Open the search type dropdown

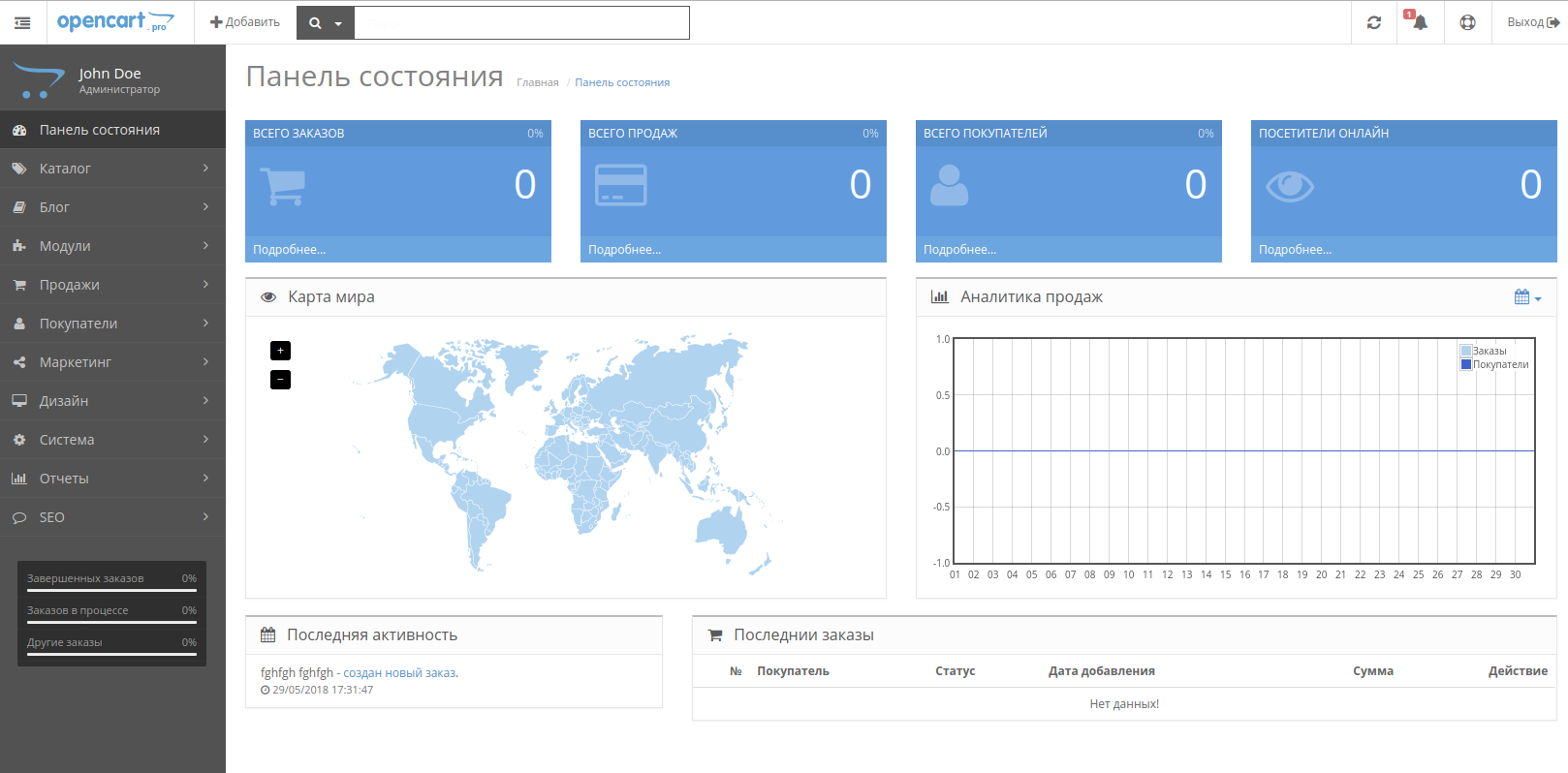326,22
